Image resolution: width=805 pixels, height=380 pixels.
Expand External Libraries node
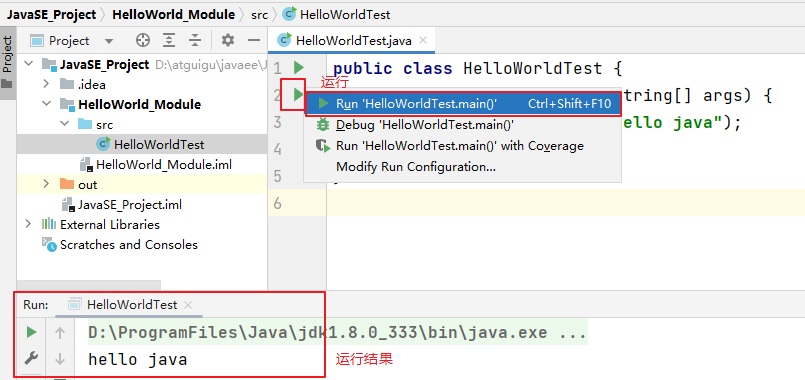click(29, 224)
